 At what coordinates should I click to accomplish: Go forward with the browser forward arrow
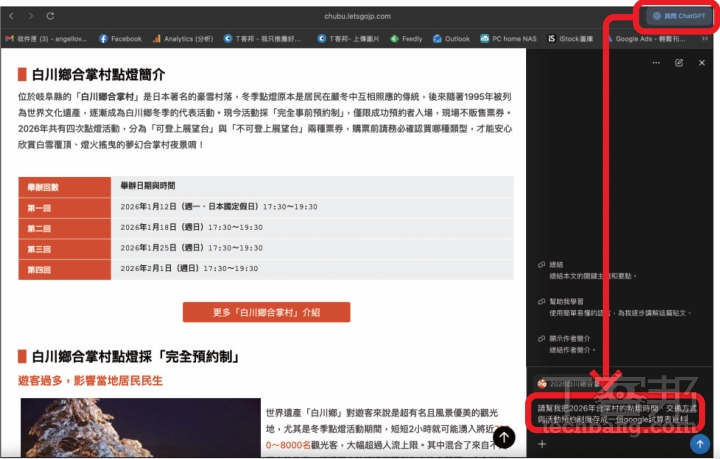tap(31, 16)
